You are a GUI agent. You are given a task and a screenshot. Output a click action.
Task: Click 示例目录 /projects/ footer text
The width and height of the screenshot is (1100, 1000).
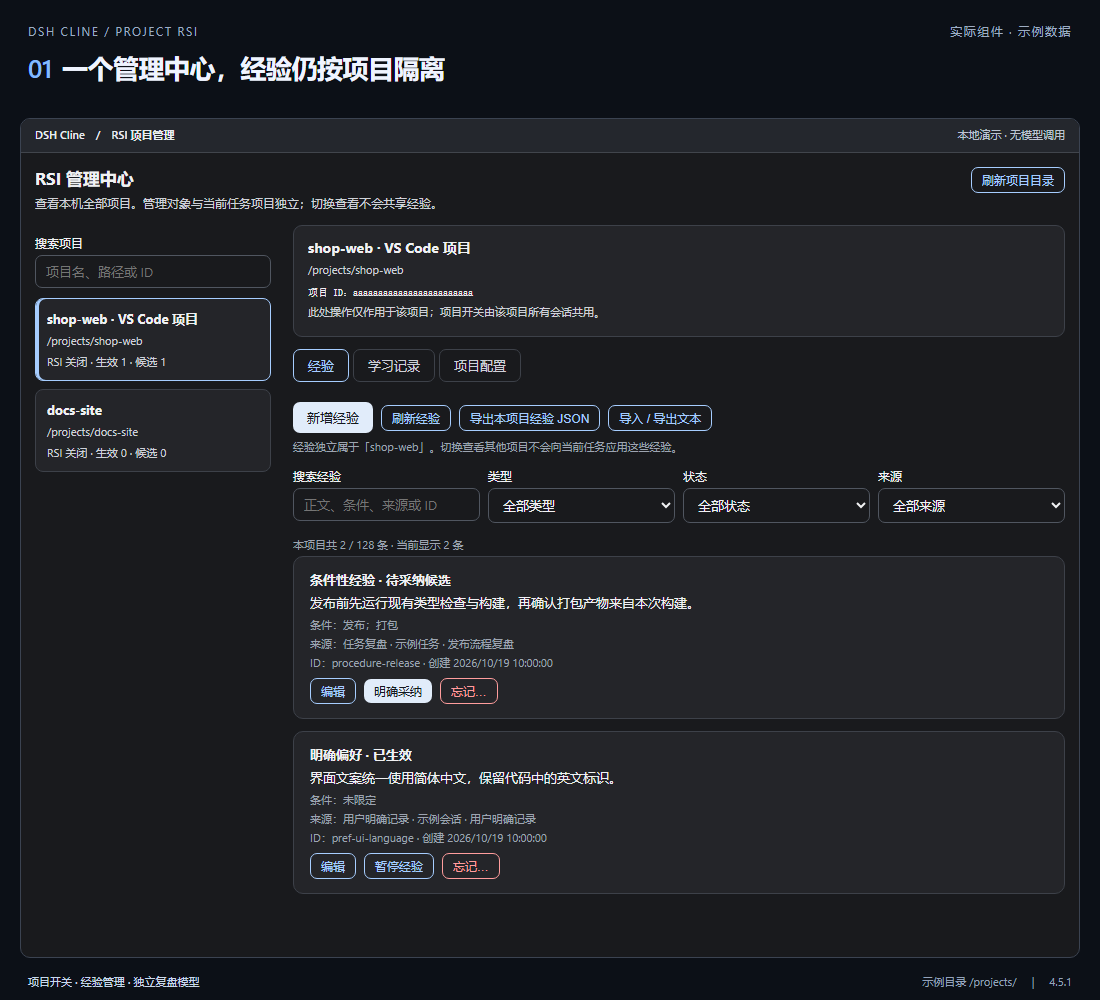pos(969,982)
